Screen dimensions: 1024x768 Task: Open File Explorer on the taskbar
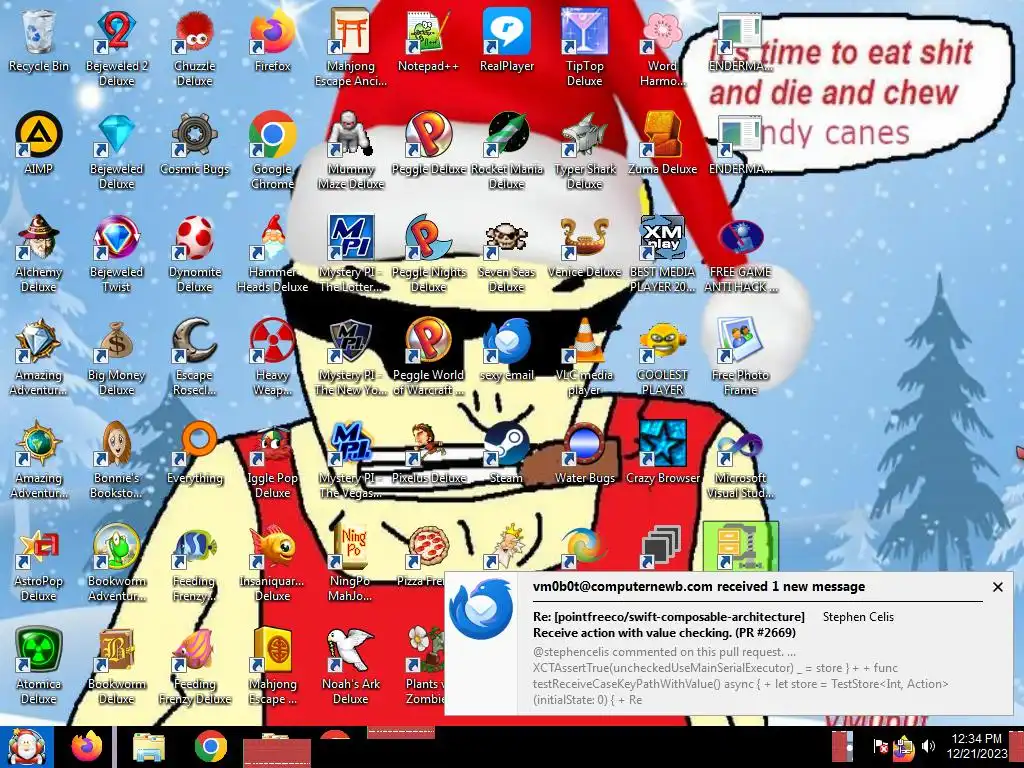[x=149, y=747]
